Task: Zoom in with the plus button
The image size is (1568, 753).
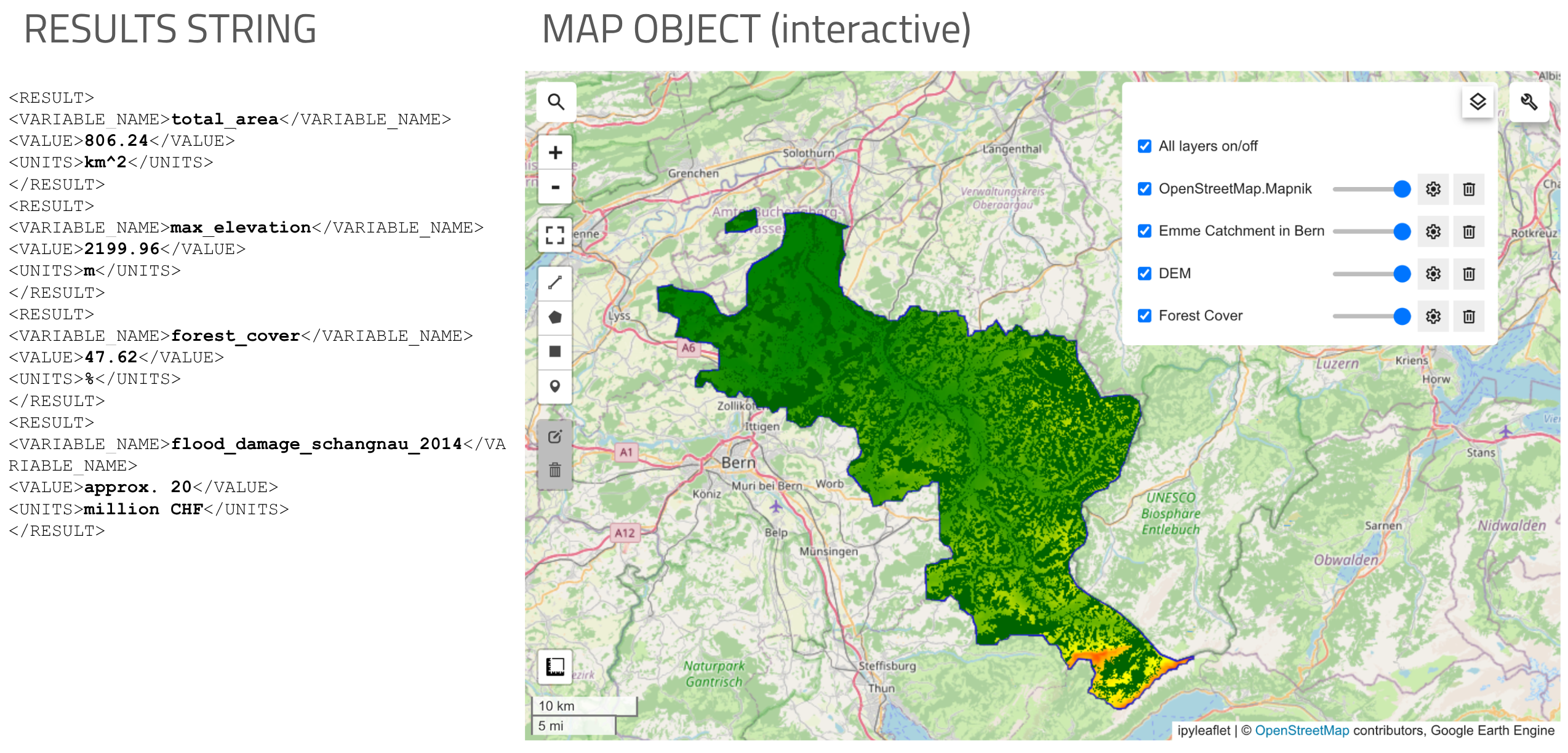Action: pos(555,153)
